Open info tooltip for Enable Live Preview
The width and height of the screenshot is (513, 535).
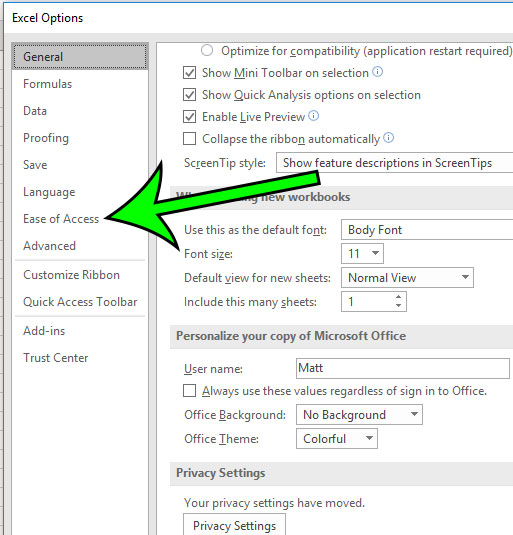pyautogui.click(x=313, y=116)
